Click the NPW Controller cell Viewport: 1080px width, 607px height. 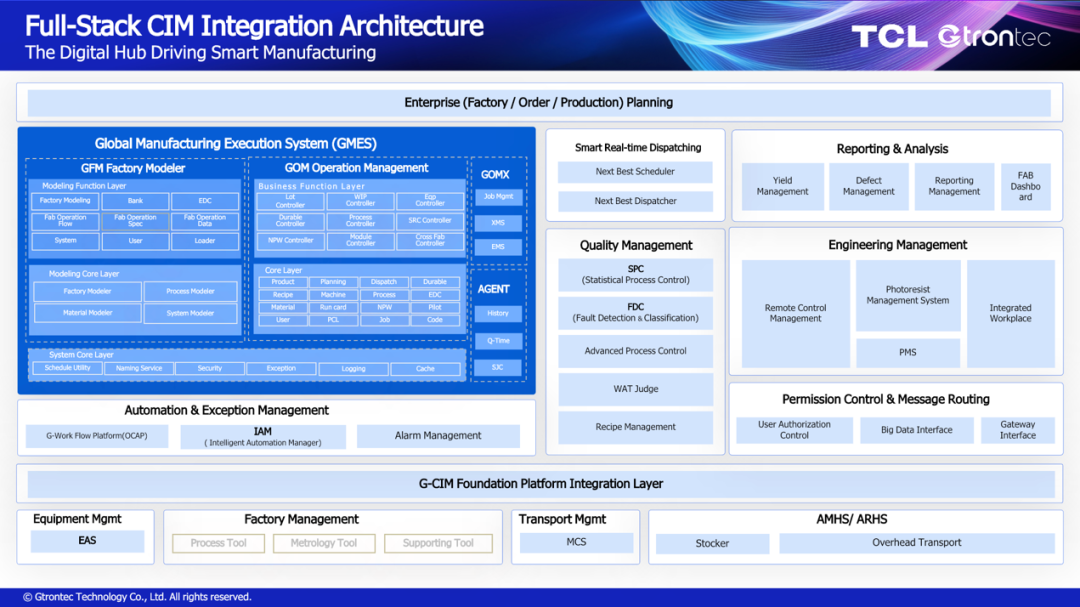click(x=290, y=241)
